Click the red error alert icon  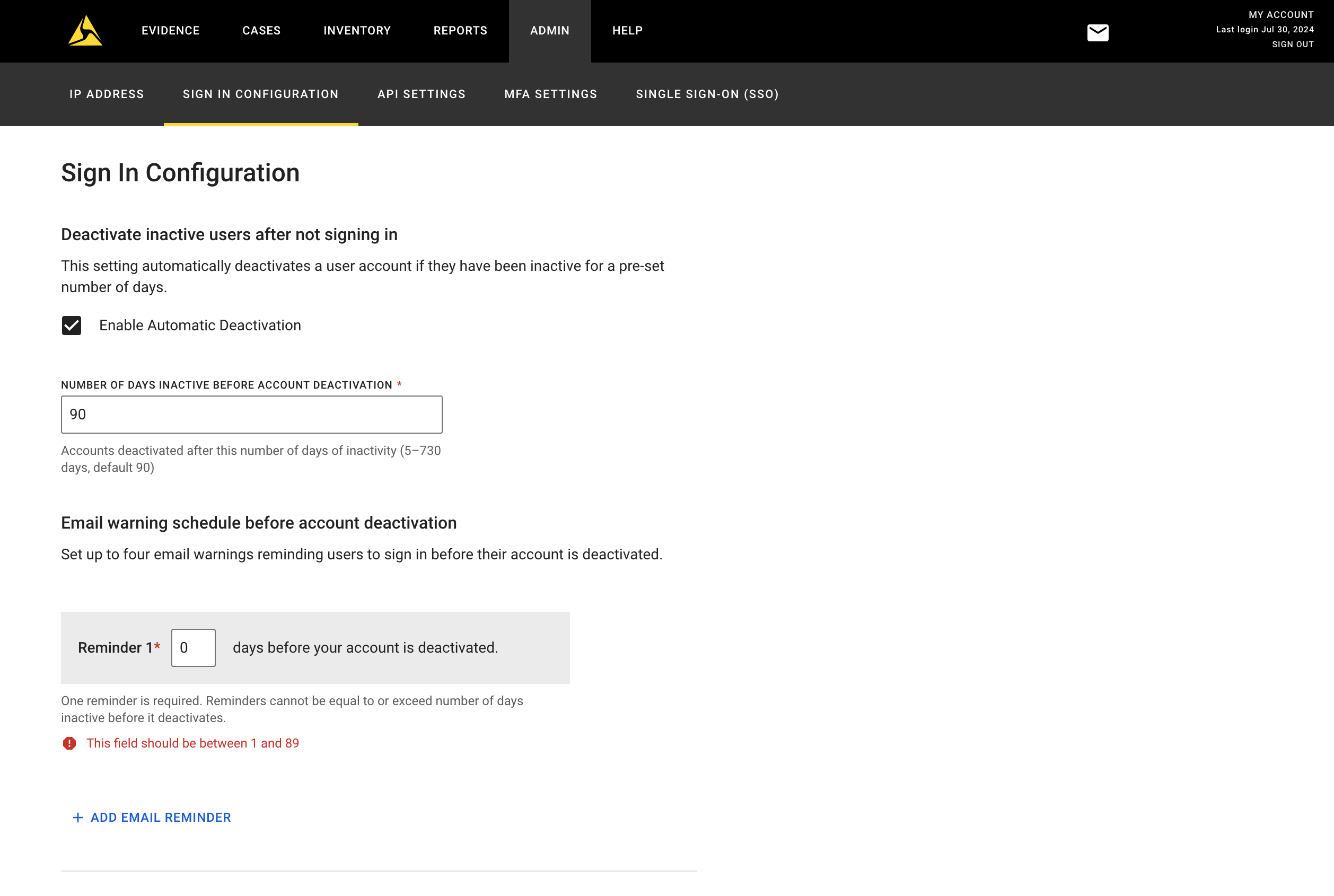click(69, 743)
